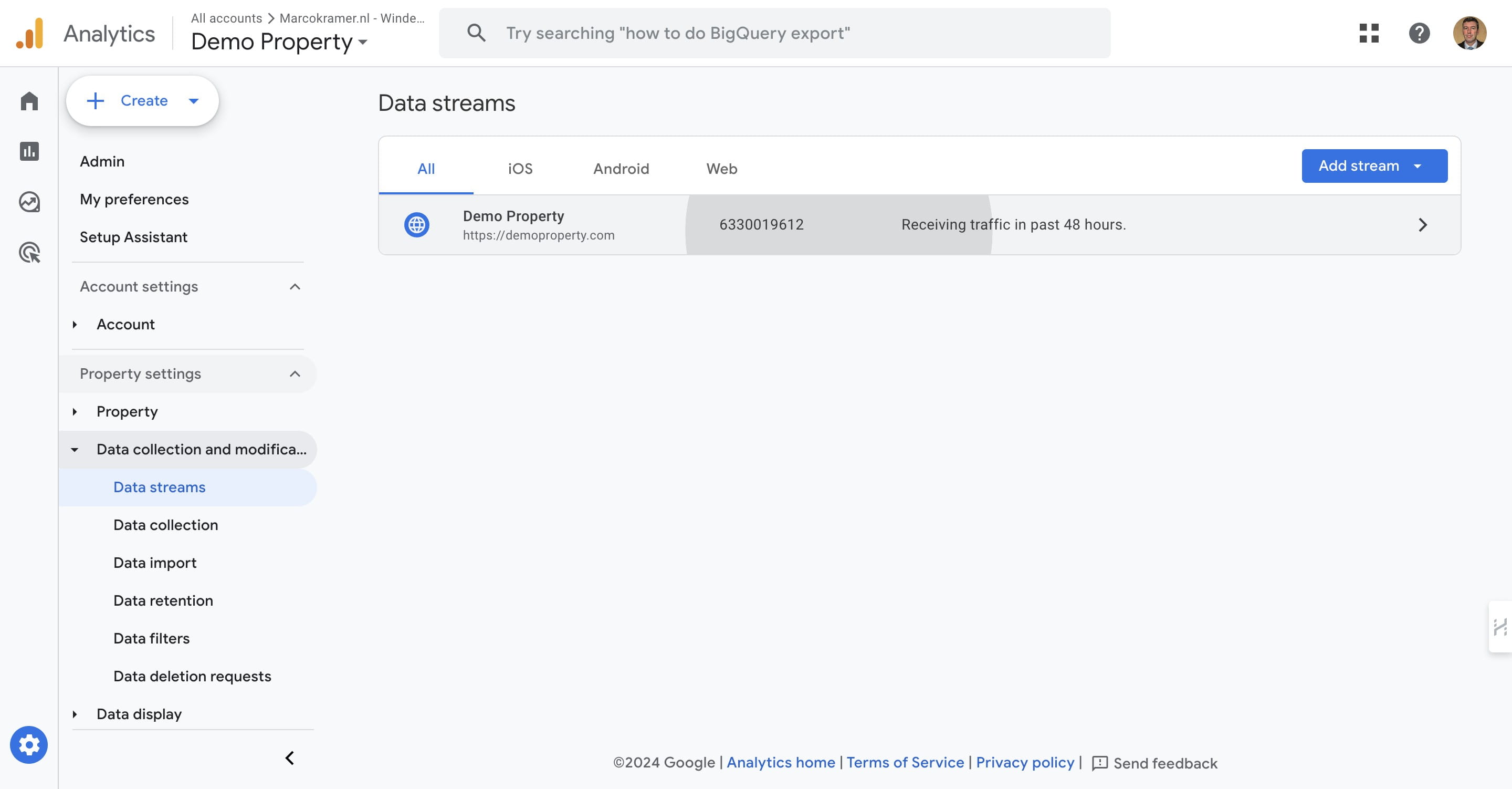Click the Google Analytics logo
This screenshot has height=789, width=1512.
(29, 34)
